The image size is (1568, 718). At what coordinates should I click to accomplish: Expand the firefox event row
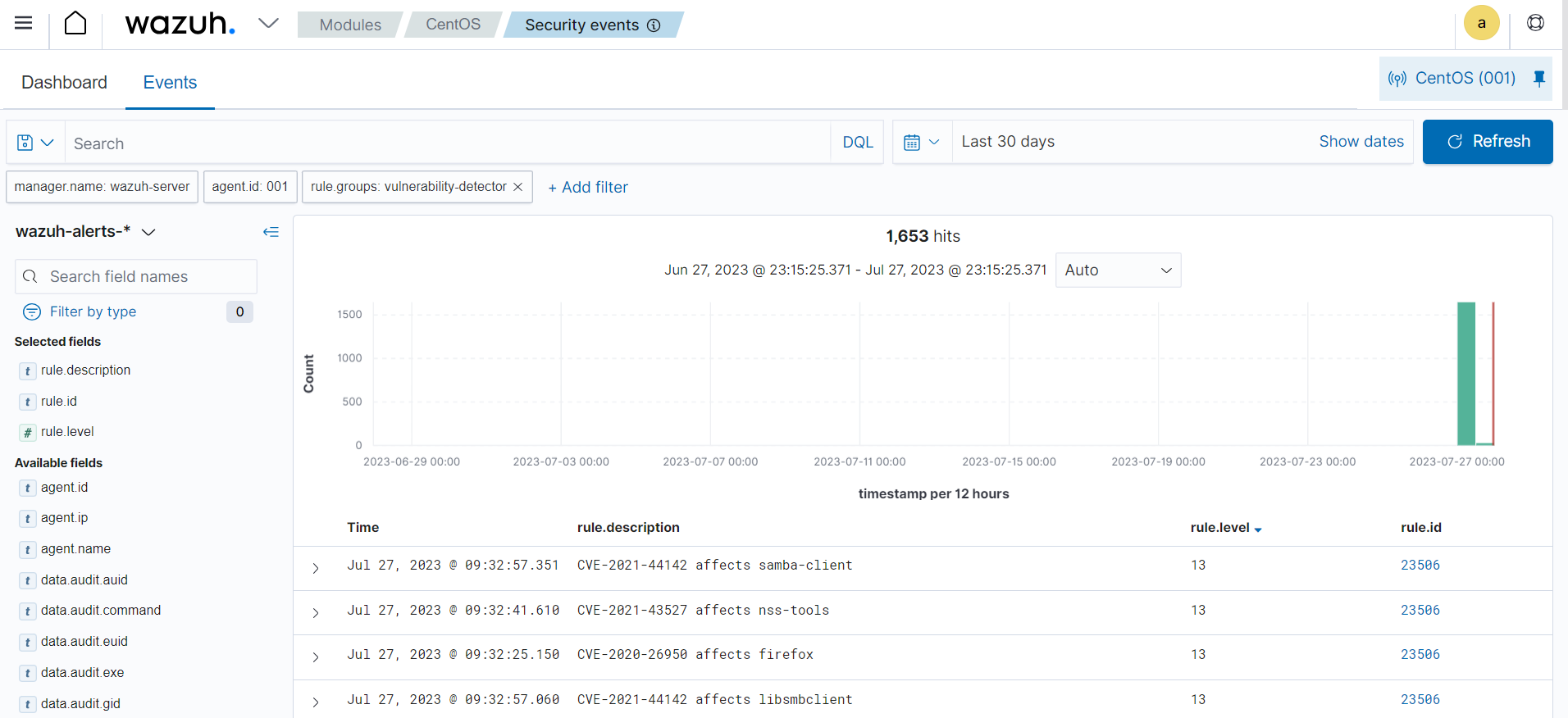(316, 657)
